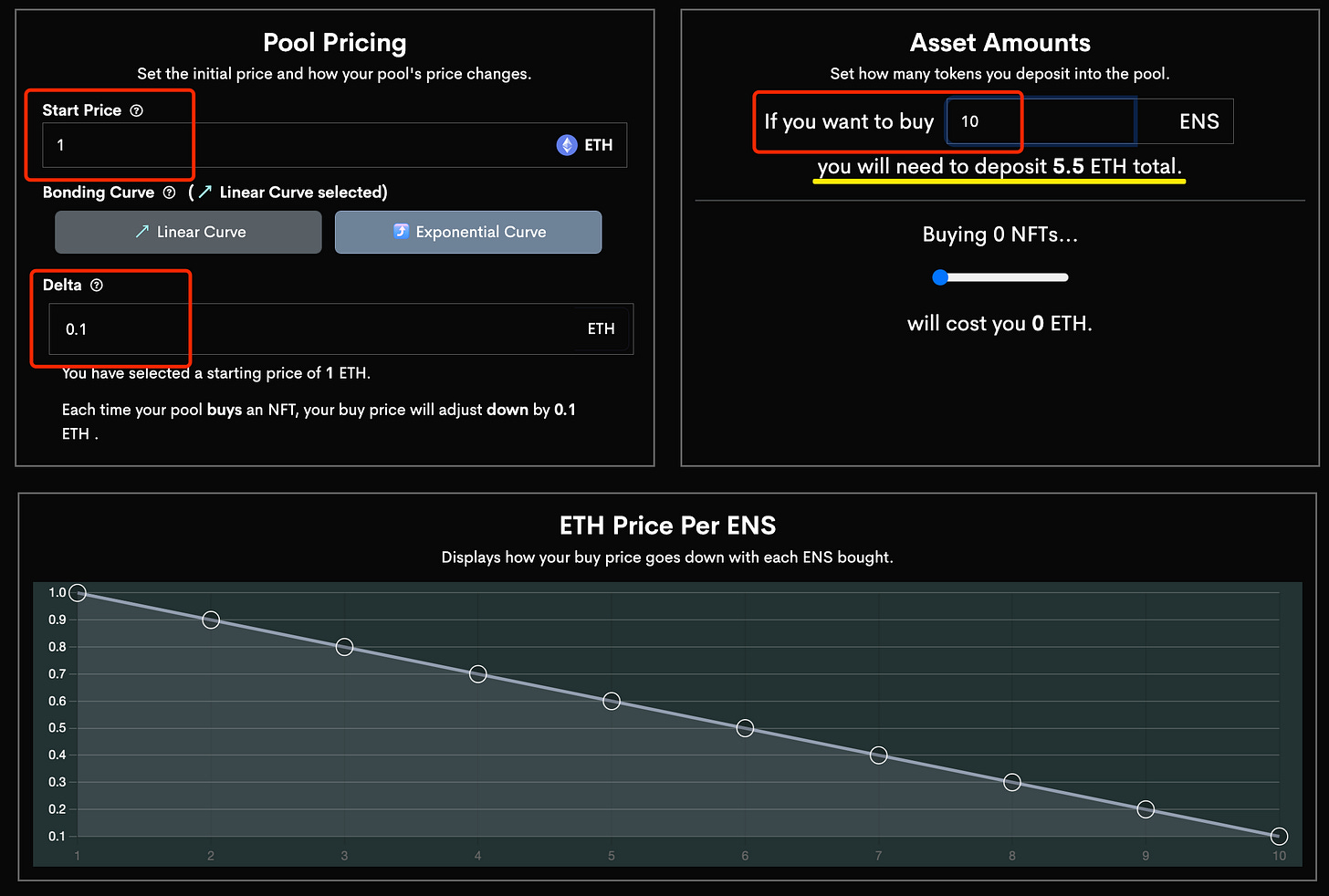Viewport: 1329px width, 896px height.
Task: Click the chart point at price 0.4
Action: (878, 755)
